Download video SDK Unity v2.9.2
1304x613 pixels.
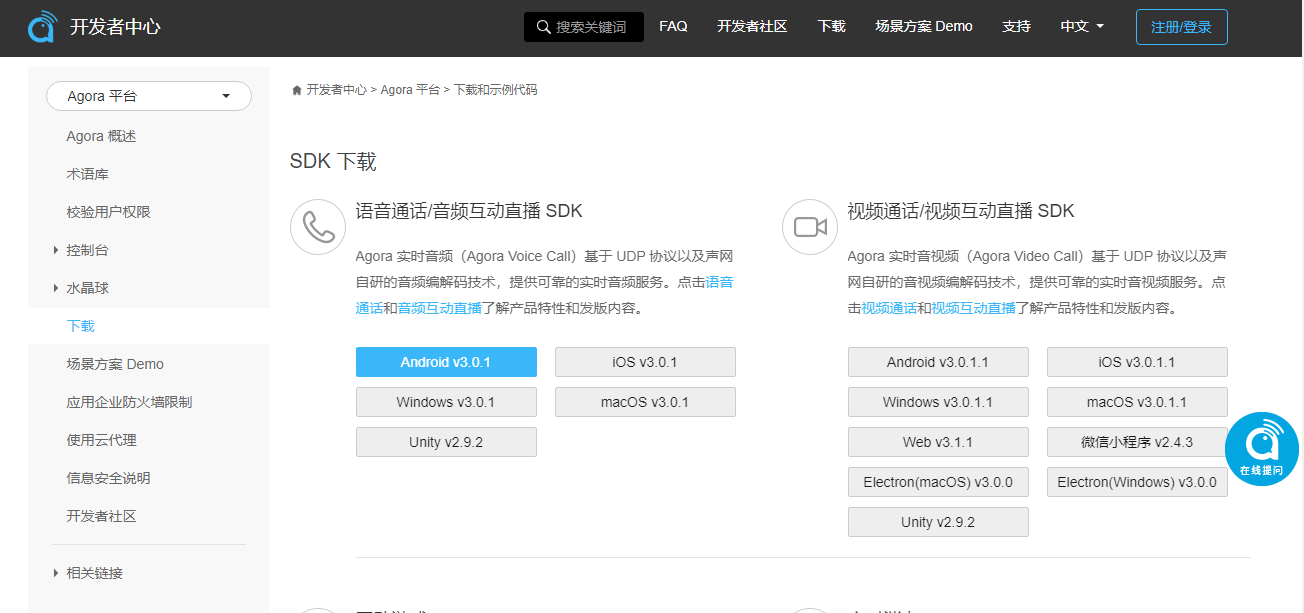(938, 522)
